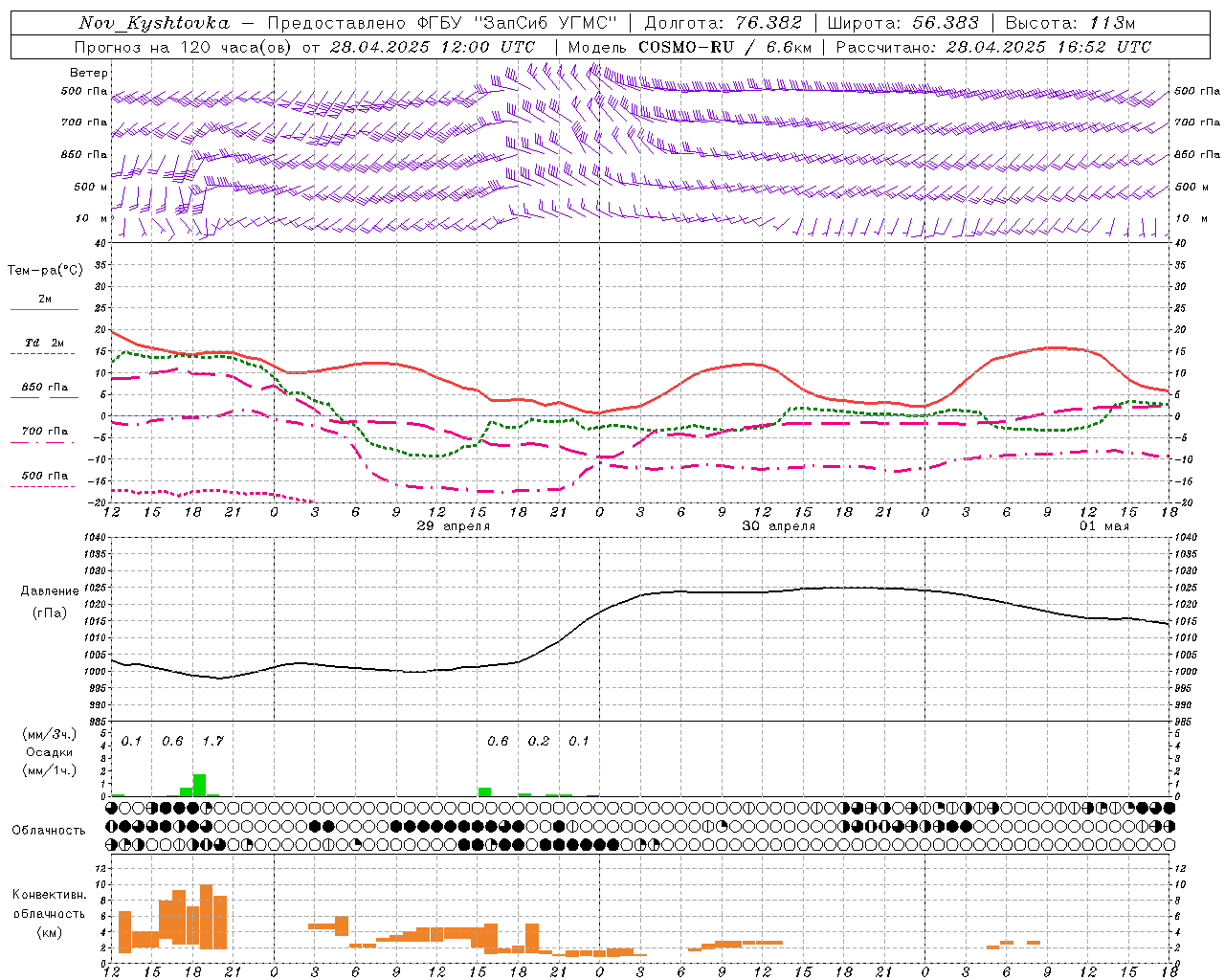Viewport: 1225px width, 980px height.
Task: Click the '30 апреля' date label
Action: [779, 526]
